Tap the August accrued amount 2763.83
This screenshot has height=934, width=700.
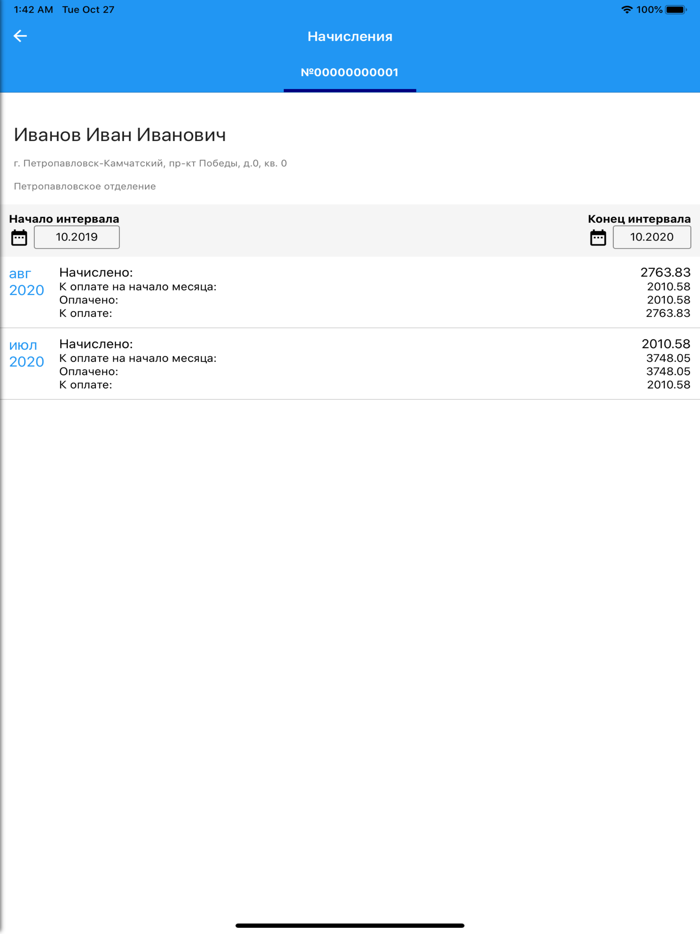click(665, 272)
